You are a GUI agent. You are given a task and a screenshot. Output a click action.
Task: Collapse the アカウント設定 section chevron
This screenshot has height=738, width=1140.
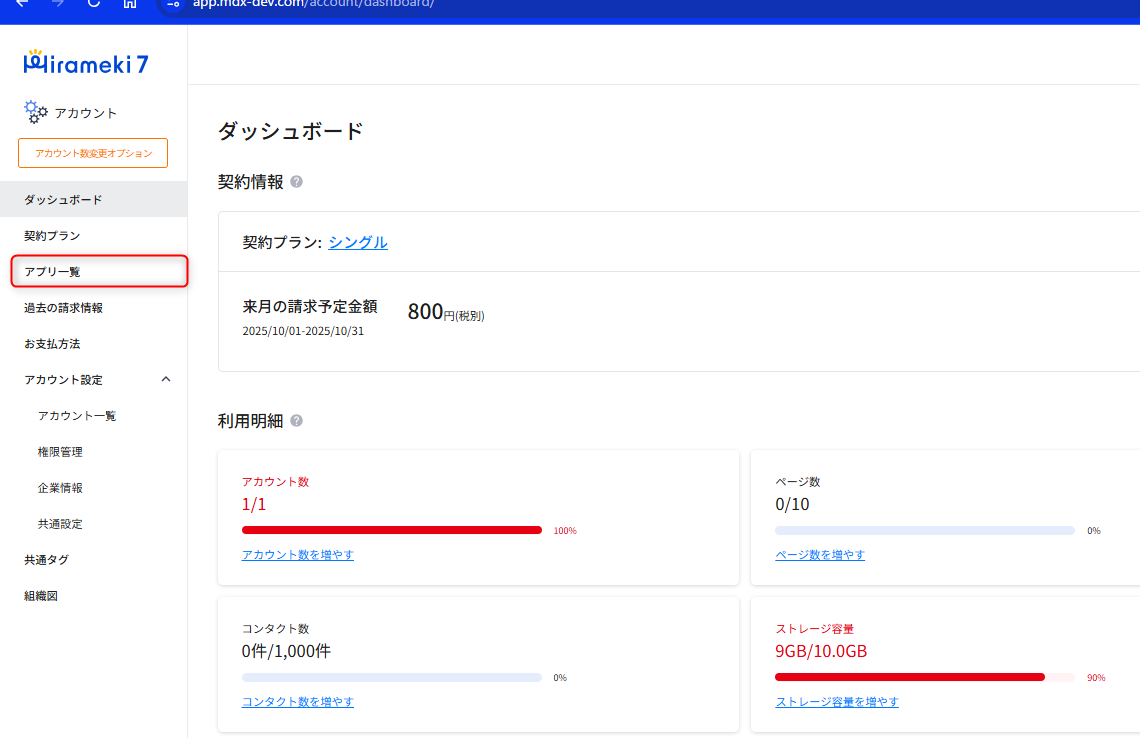pyautogui.click(x=166, y=379)
